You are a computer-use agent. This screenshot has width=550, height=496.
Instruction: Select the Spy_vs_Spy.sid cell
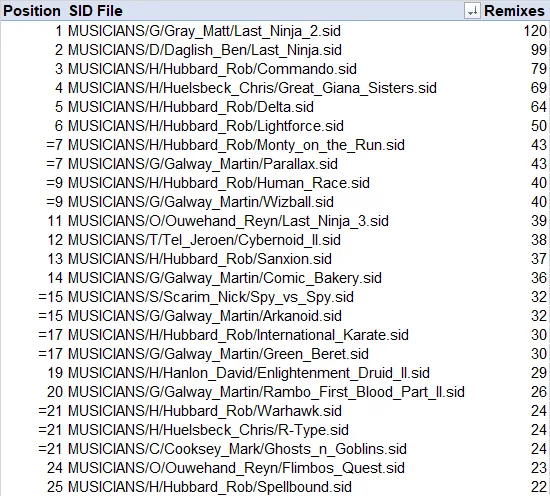(211, 297)
